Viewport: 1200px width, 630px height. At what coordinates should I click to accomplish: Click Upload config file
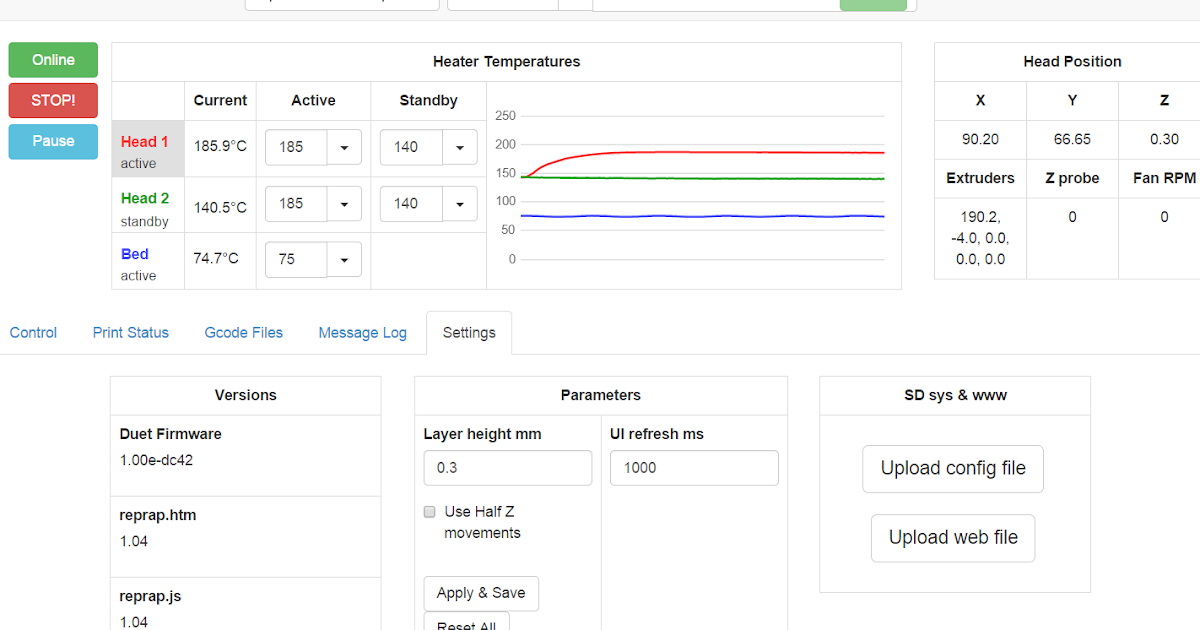pos(952,468)
